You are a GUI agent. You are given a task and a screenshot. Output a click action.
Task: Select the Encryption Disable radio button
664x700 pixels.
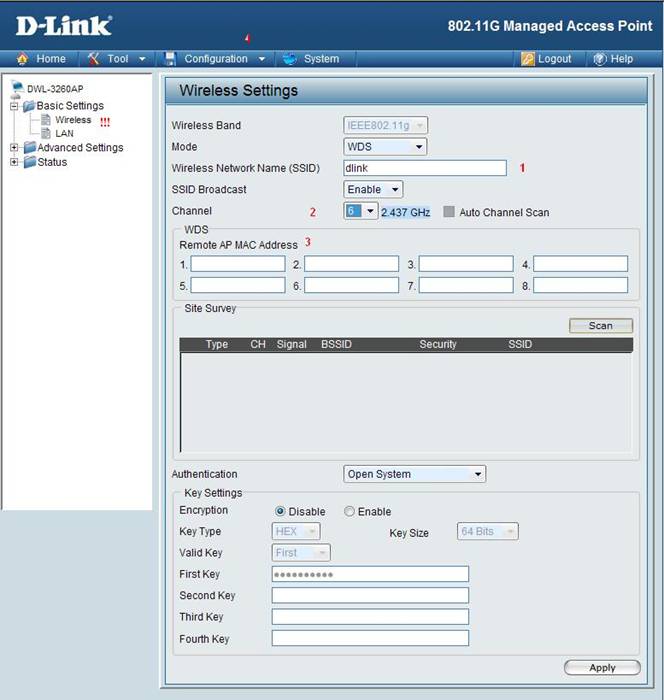280,512
